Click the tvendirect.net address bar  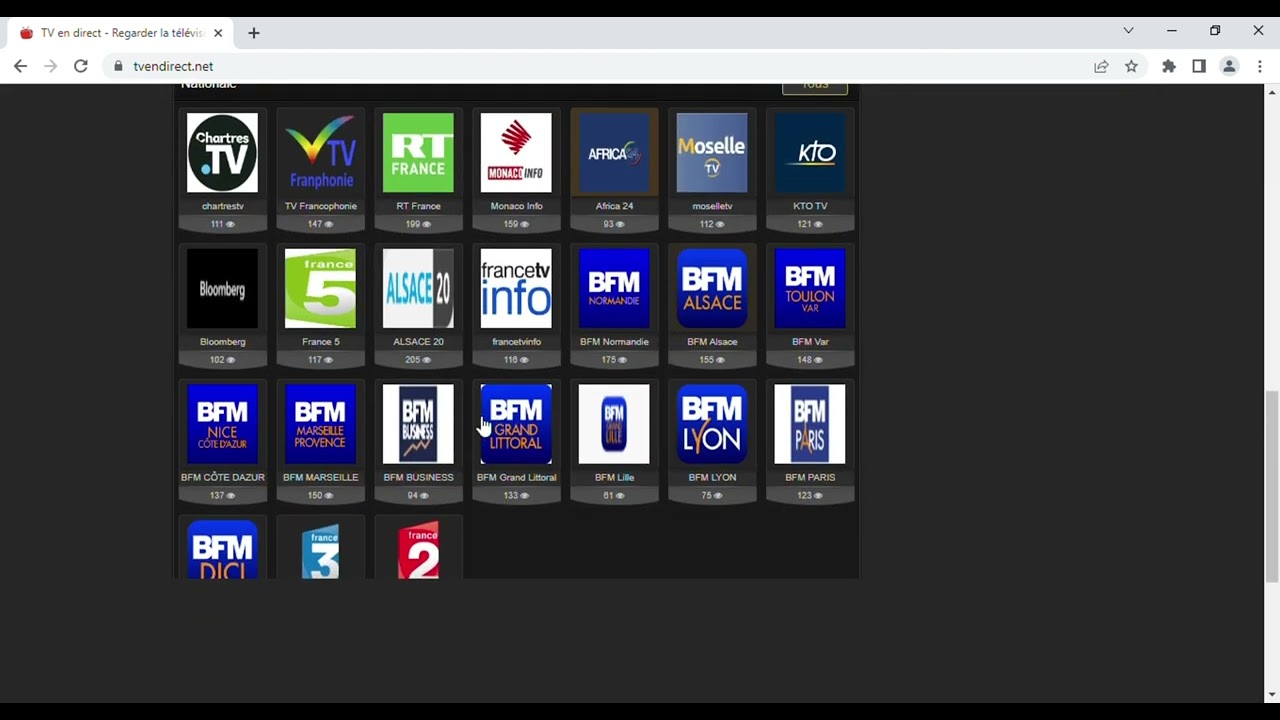600,66
